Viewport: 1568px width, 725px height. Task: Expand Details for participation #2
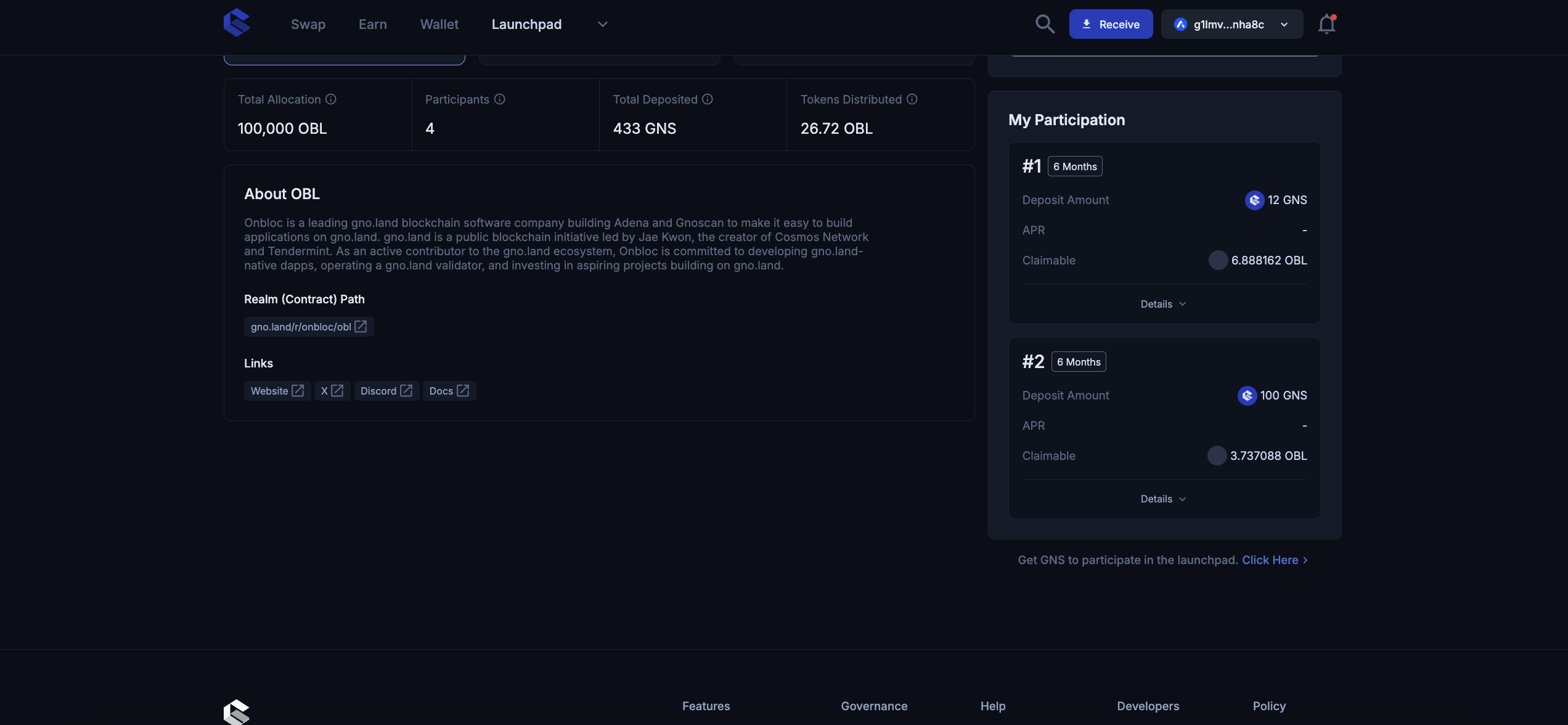point(1163,499)
